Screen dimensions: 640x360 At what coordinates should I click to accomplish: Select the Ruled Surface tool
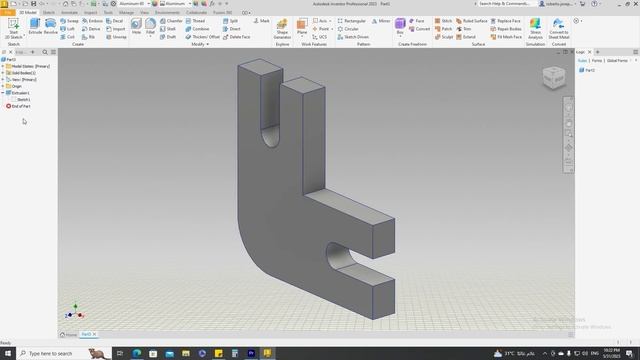[471, 21]
